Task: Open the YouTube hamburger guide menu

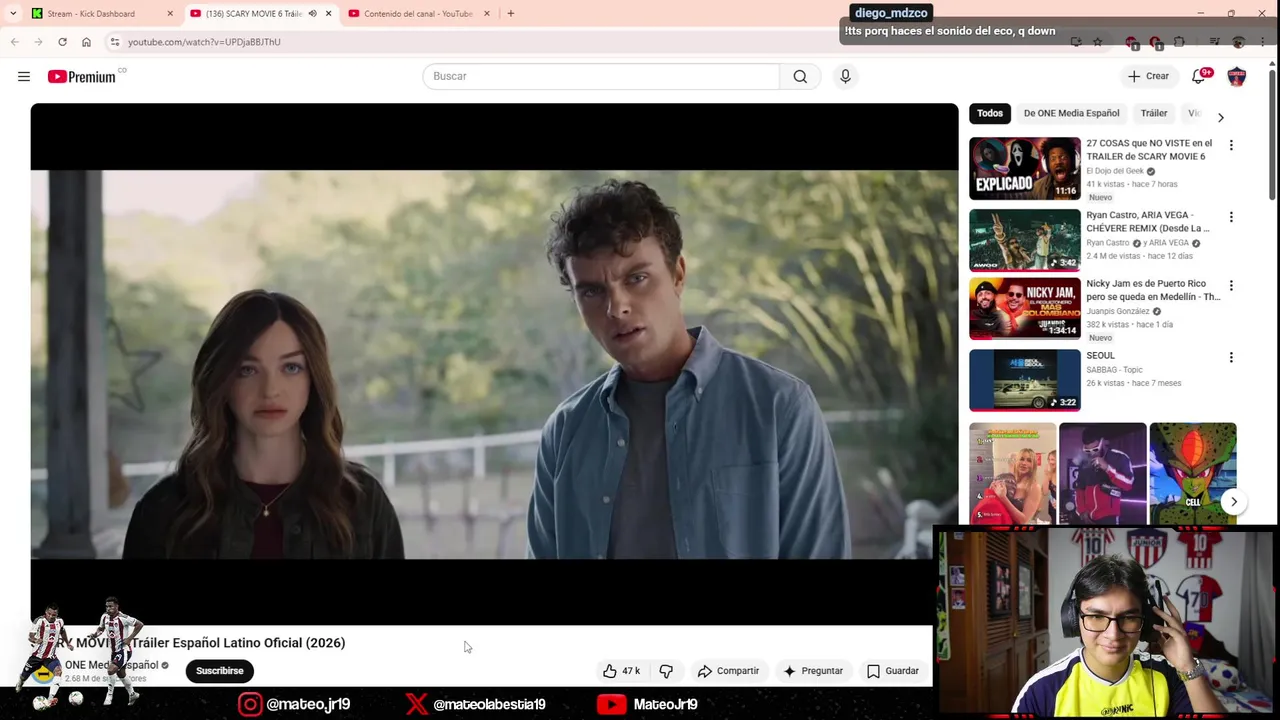Action: pos(24,76)
